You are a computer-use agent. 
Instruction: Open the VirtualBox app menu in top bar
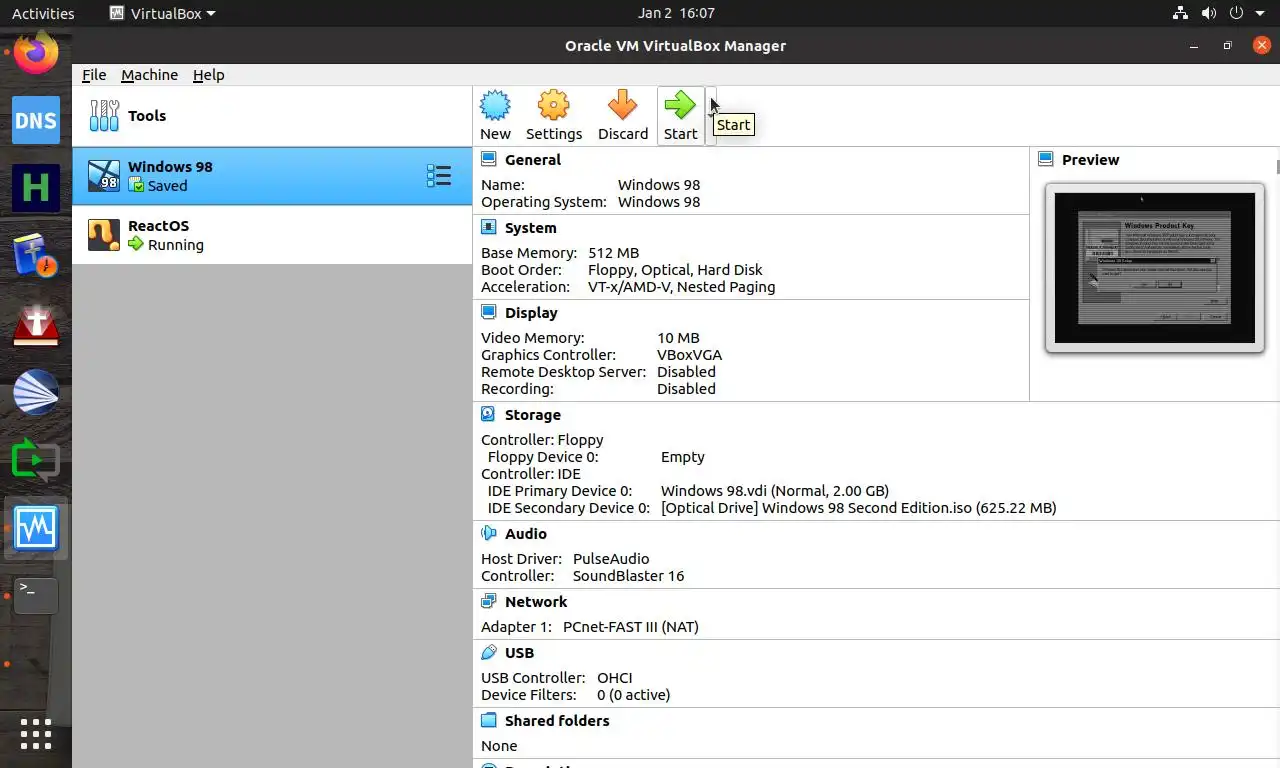pyautogui.click(x=161, y=13)
